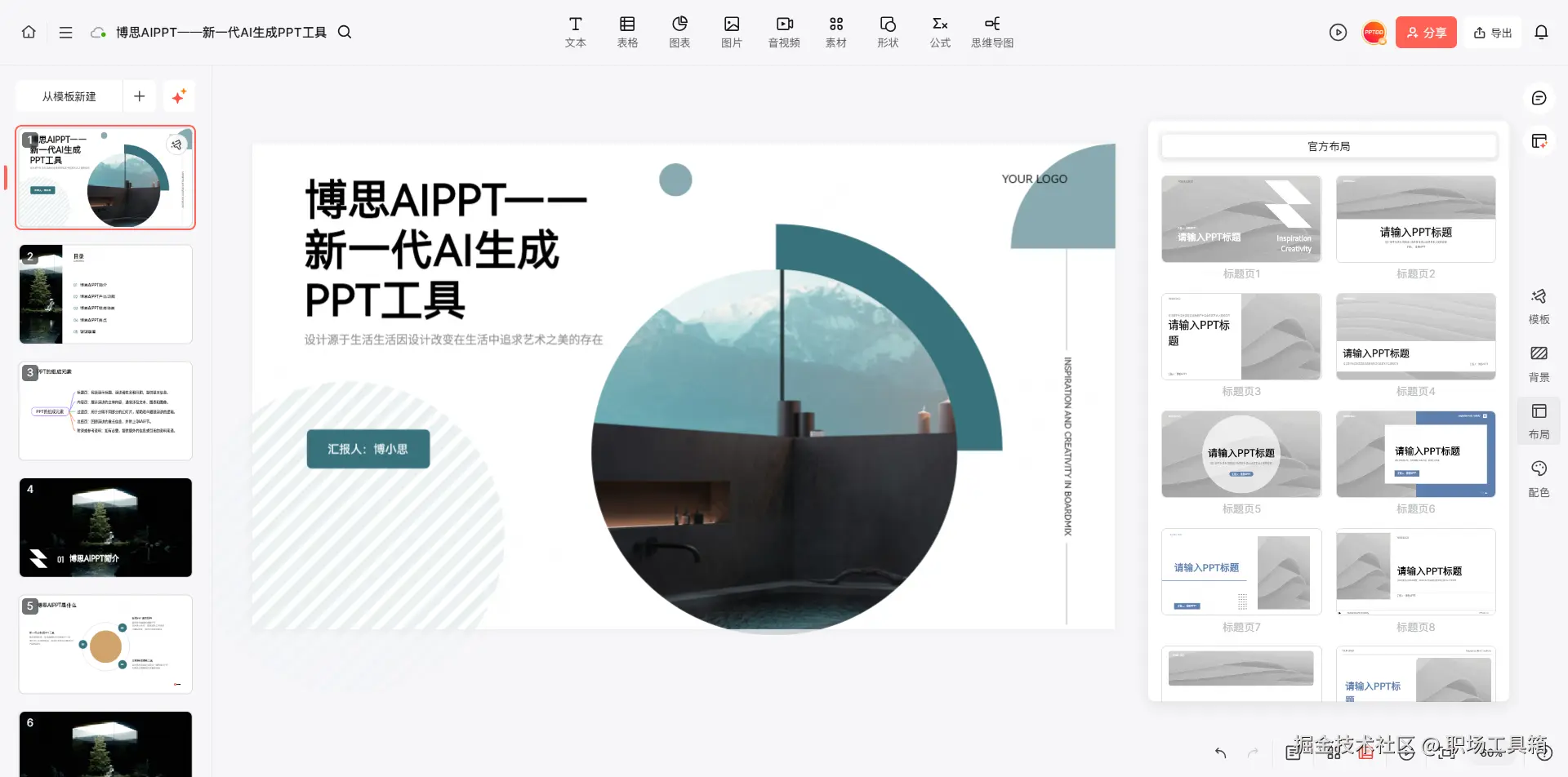Open the 图片 image tool
The height and width of the screenshot is (777, 1568).
point(732,32)
